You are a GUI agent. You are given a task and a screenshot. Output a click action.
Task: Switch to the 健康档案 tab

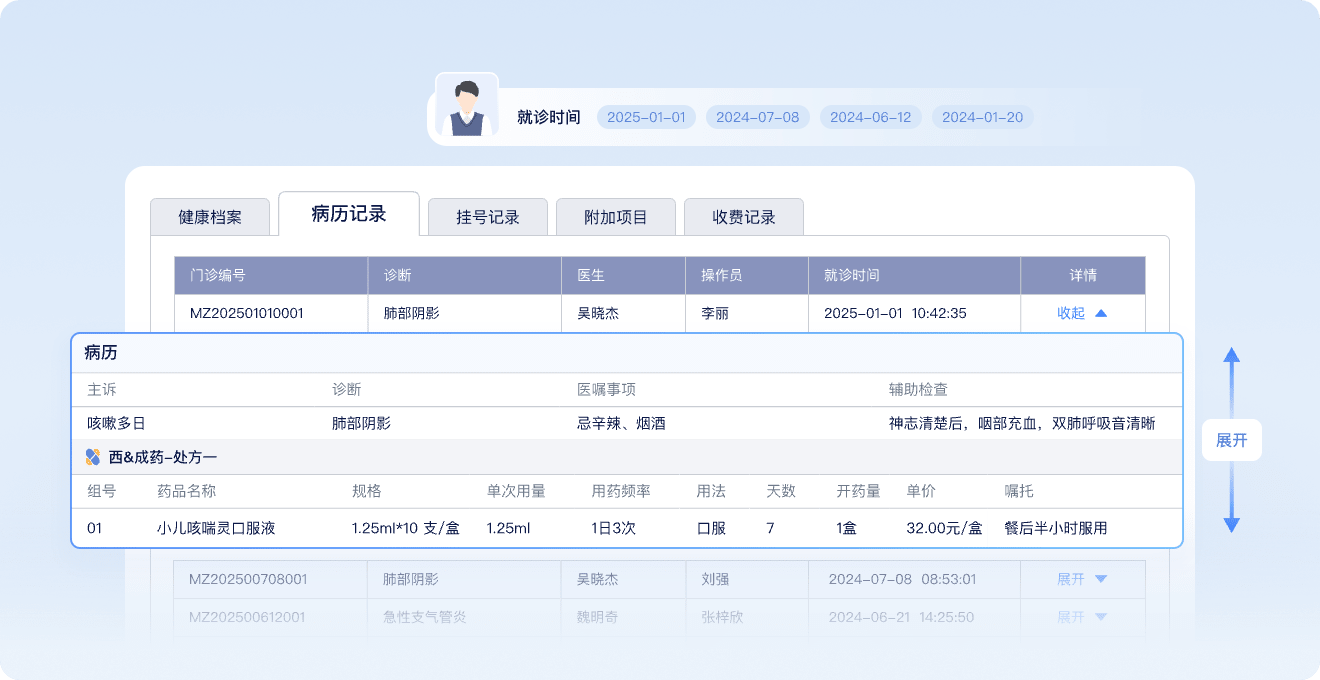tap(210, 217)
